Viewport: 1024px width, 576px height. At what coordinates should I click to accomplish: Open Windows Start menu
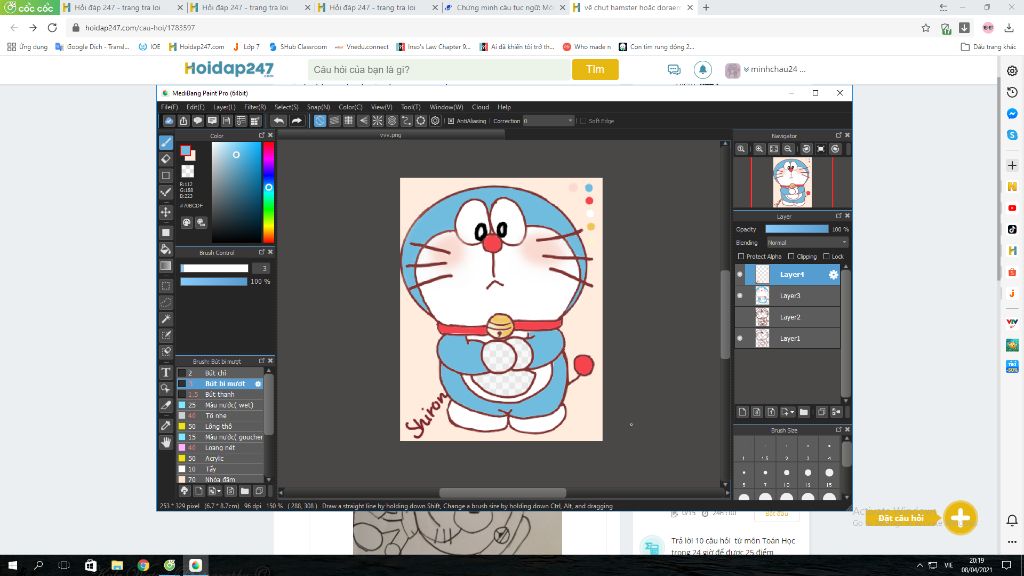12,565
